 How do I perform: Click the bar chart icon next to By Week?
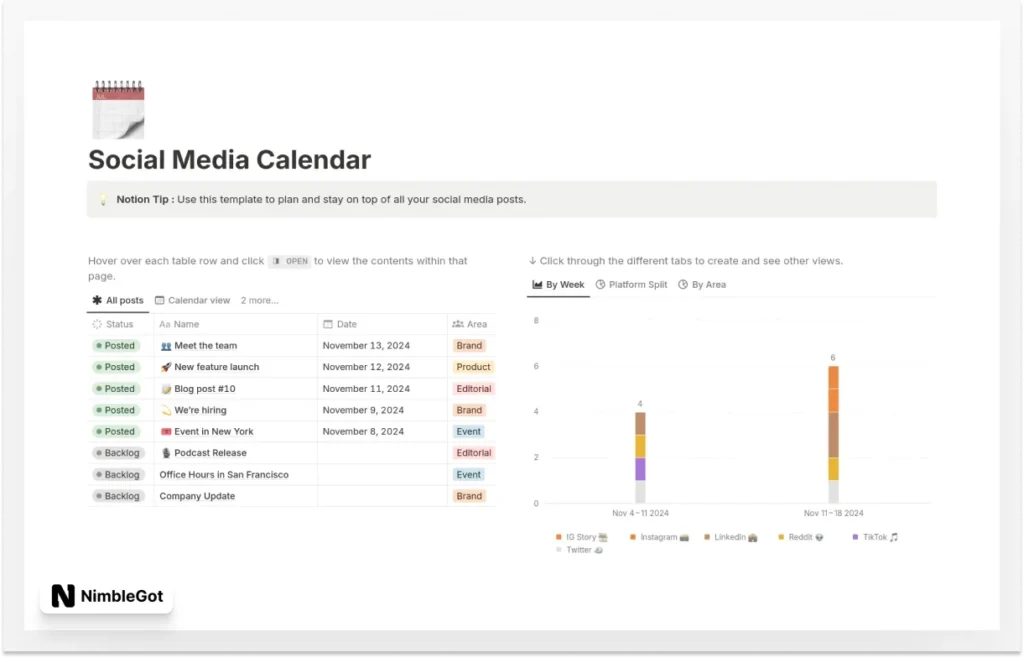click(537, 285)
